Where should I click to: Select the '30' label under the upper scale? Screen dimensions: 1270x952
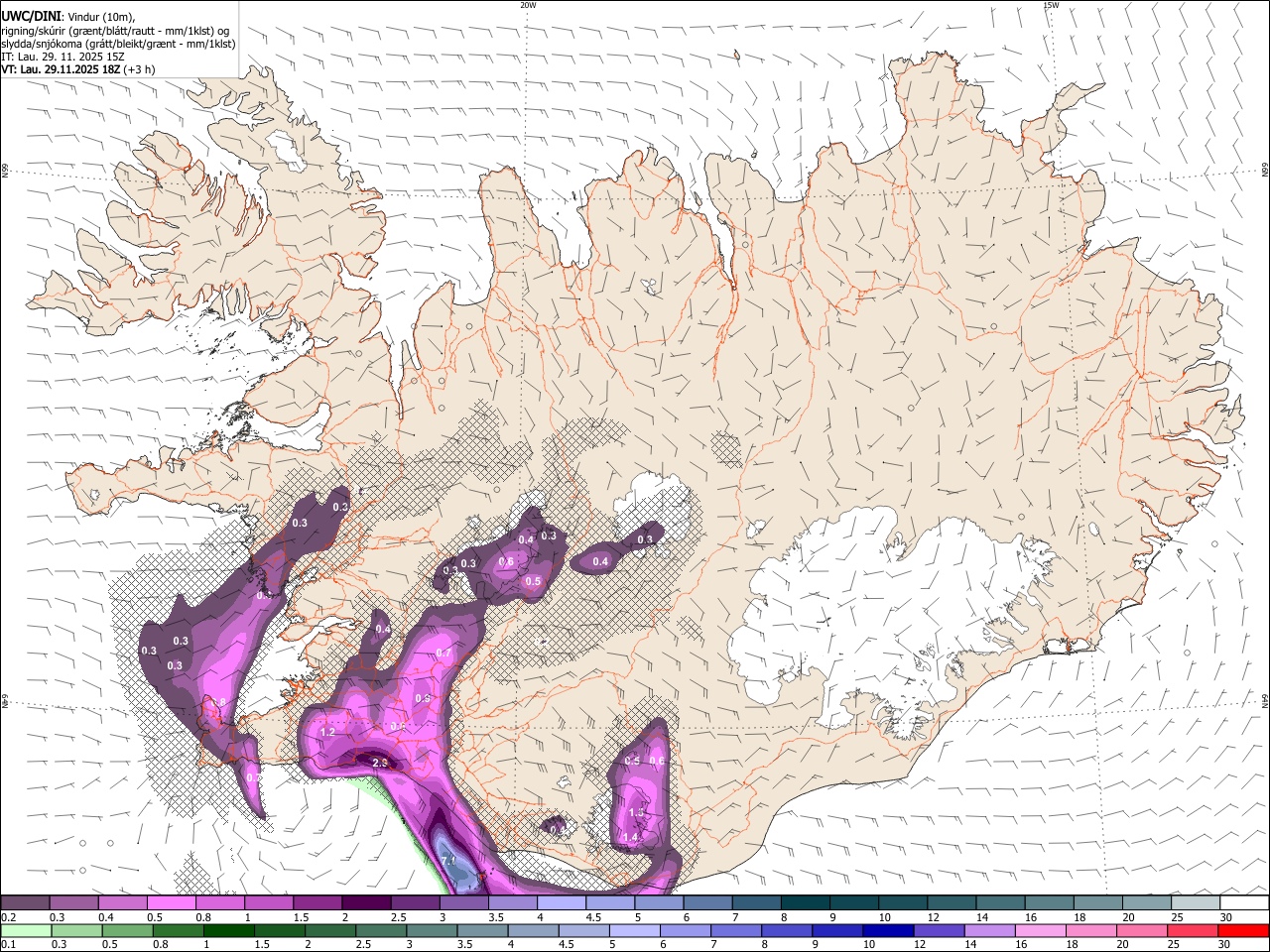pyautogui.click(x=1225, y=917)
